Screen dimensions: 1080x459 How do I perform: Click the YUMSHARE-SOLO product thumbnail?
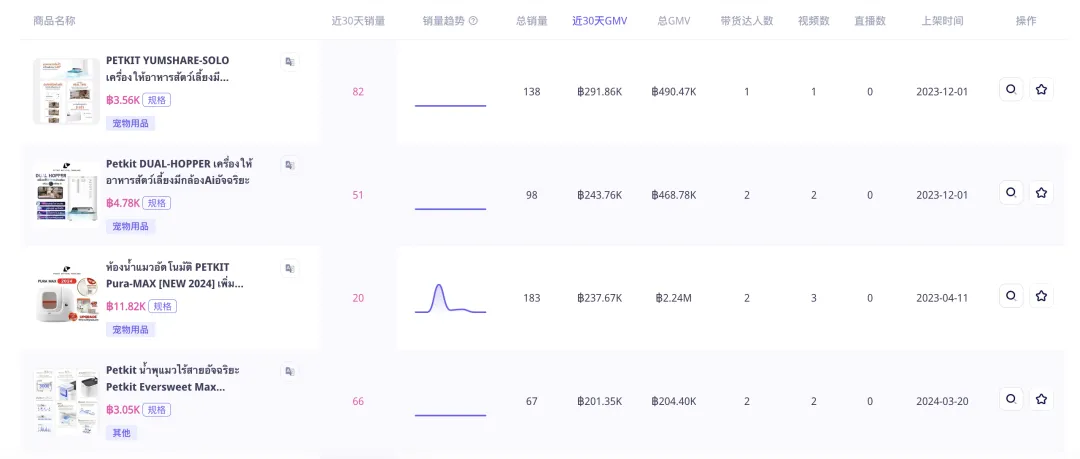coord(66,92)
